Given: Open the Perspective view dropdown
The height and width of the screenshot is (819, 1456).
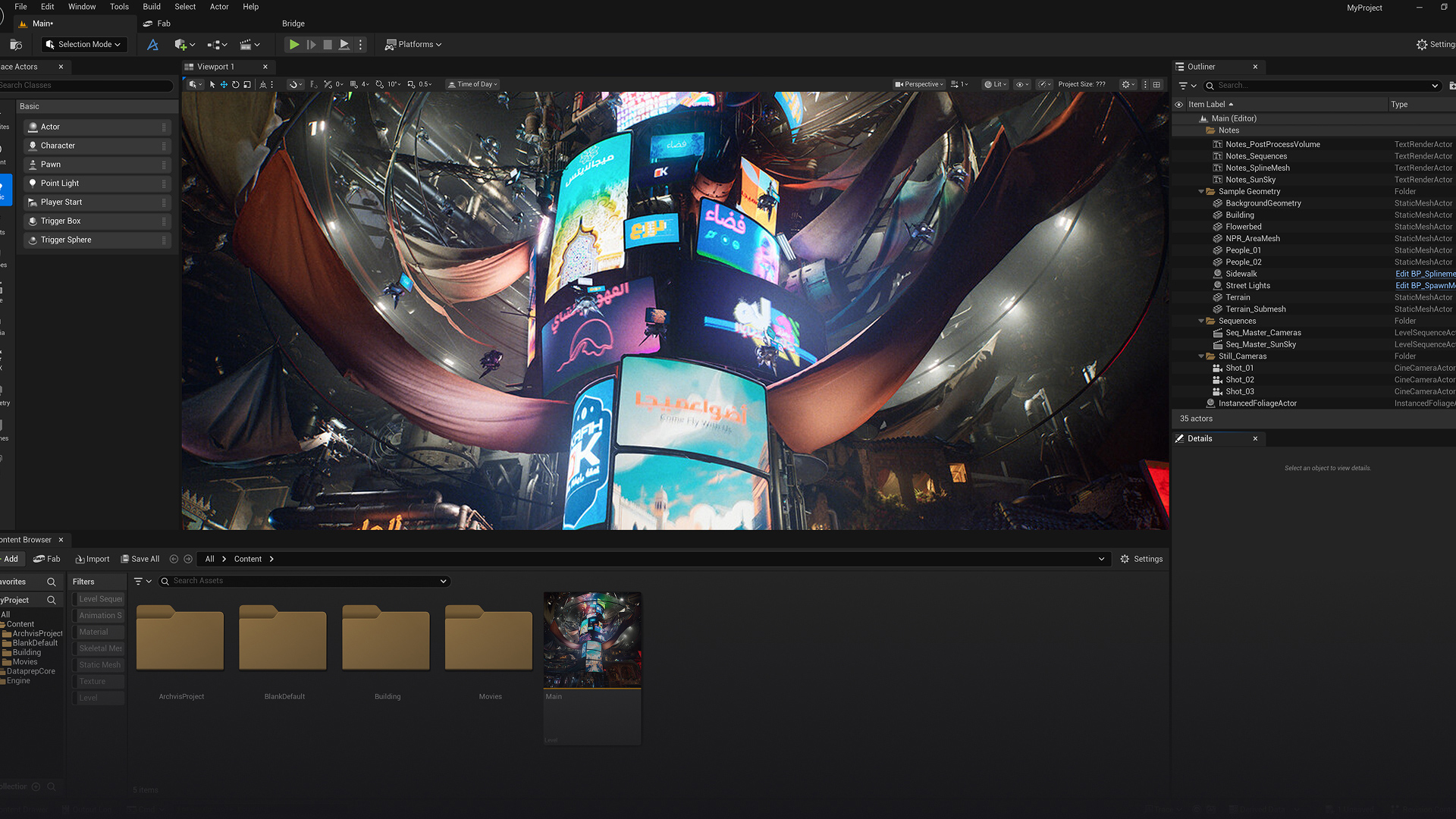Looking at the screenshot, I should [919, 85].
